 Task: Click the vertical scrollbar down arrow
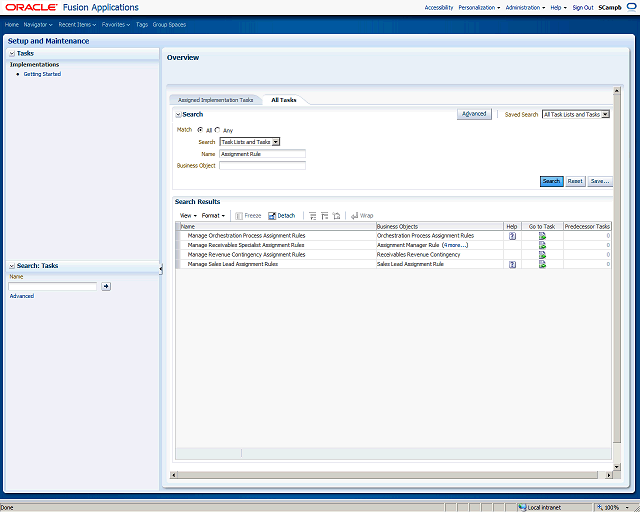[617, 466]
